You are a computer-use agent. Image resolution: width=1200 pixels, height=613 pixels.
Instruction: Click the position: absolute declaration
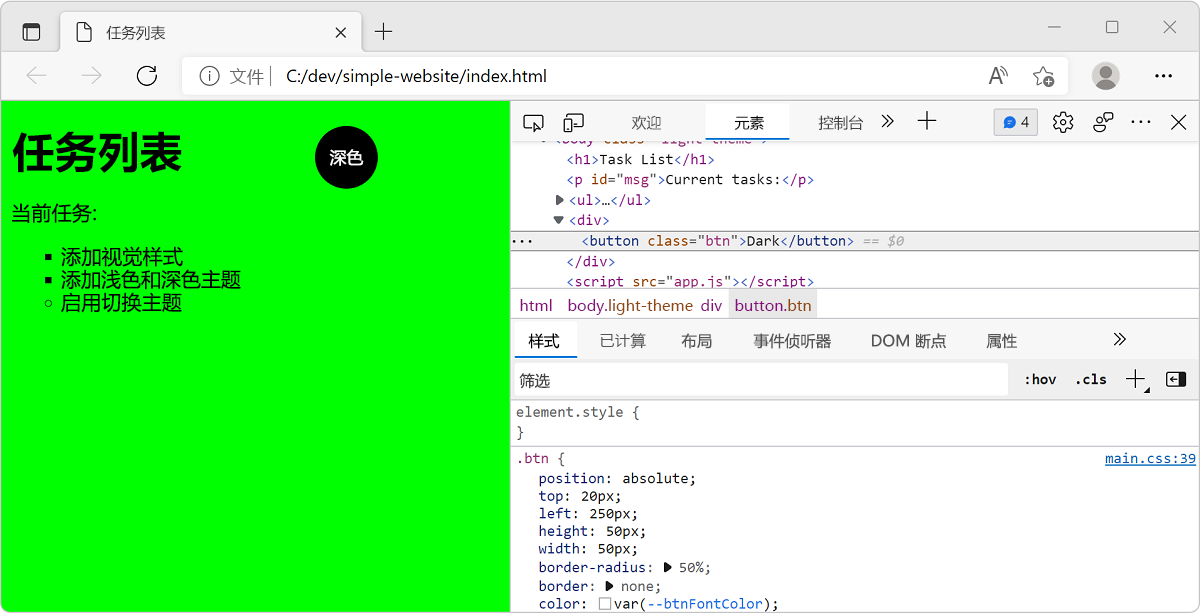coord(617,478)
